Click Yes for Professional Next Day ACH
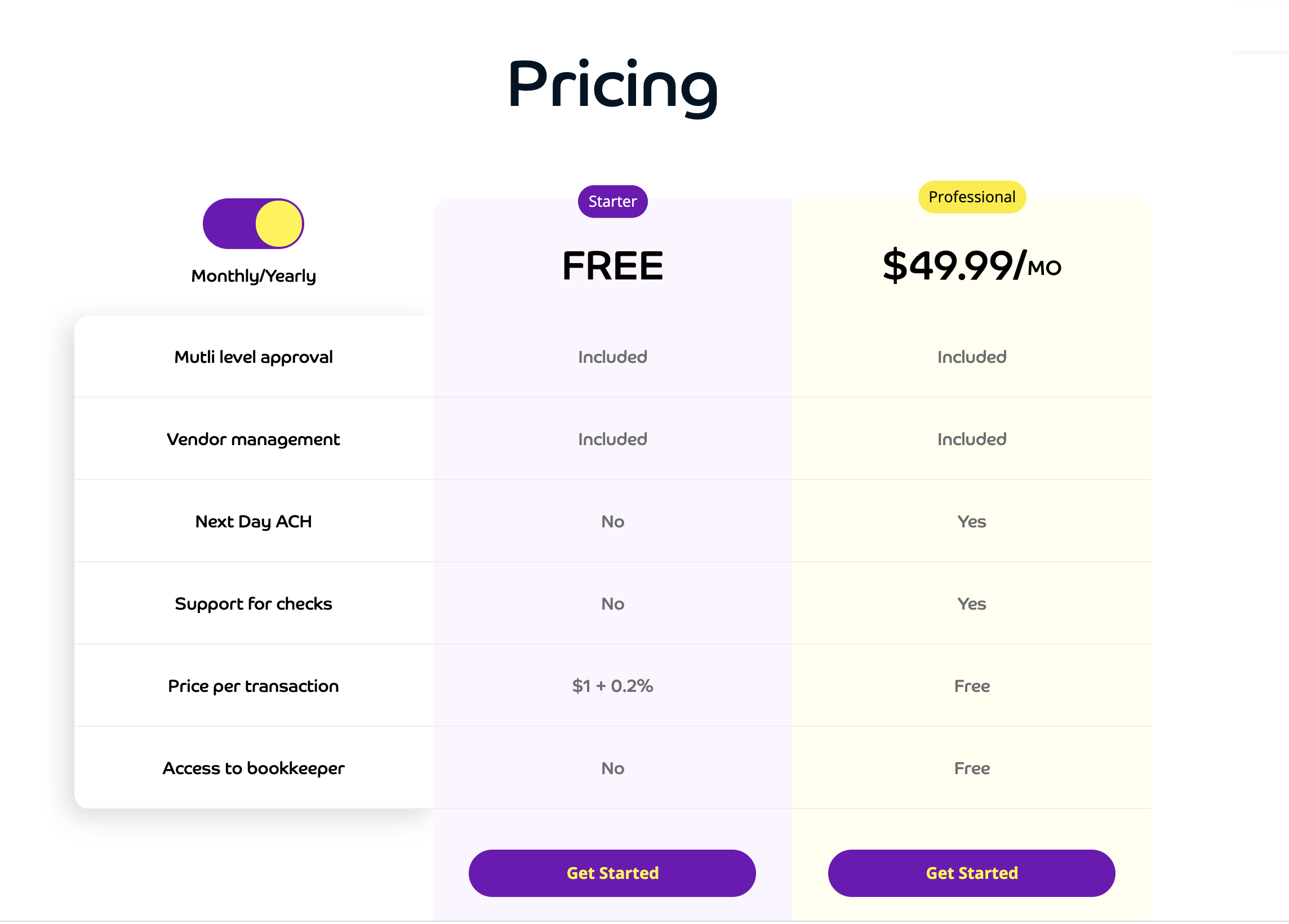This screenshot has height=924, width=1289. (971, 521)
